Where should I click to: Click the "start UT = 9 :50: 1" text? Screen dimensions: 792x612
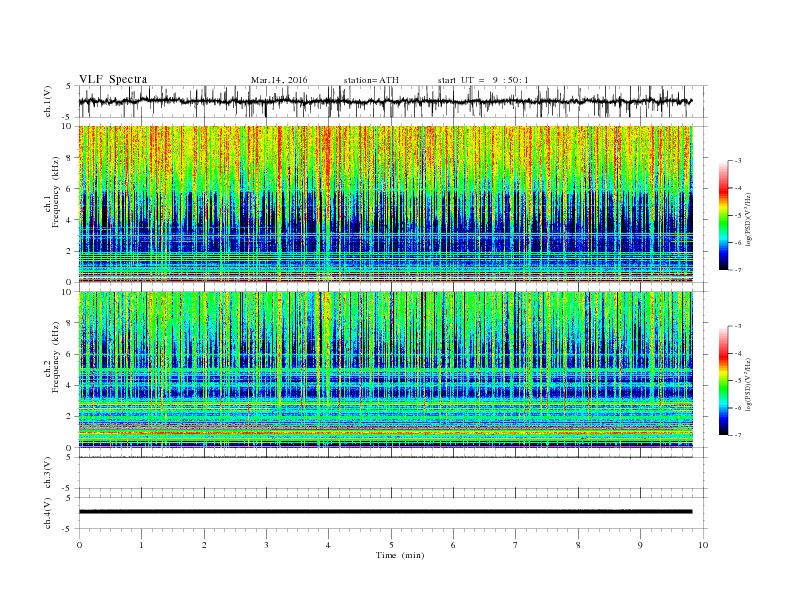click(x=483, y=80)
